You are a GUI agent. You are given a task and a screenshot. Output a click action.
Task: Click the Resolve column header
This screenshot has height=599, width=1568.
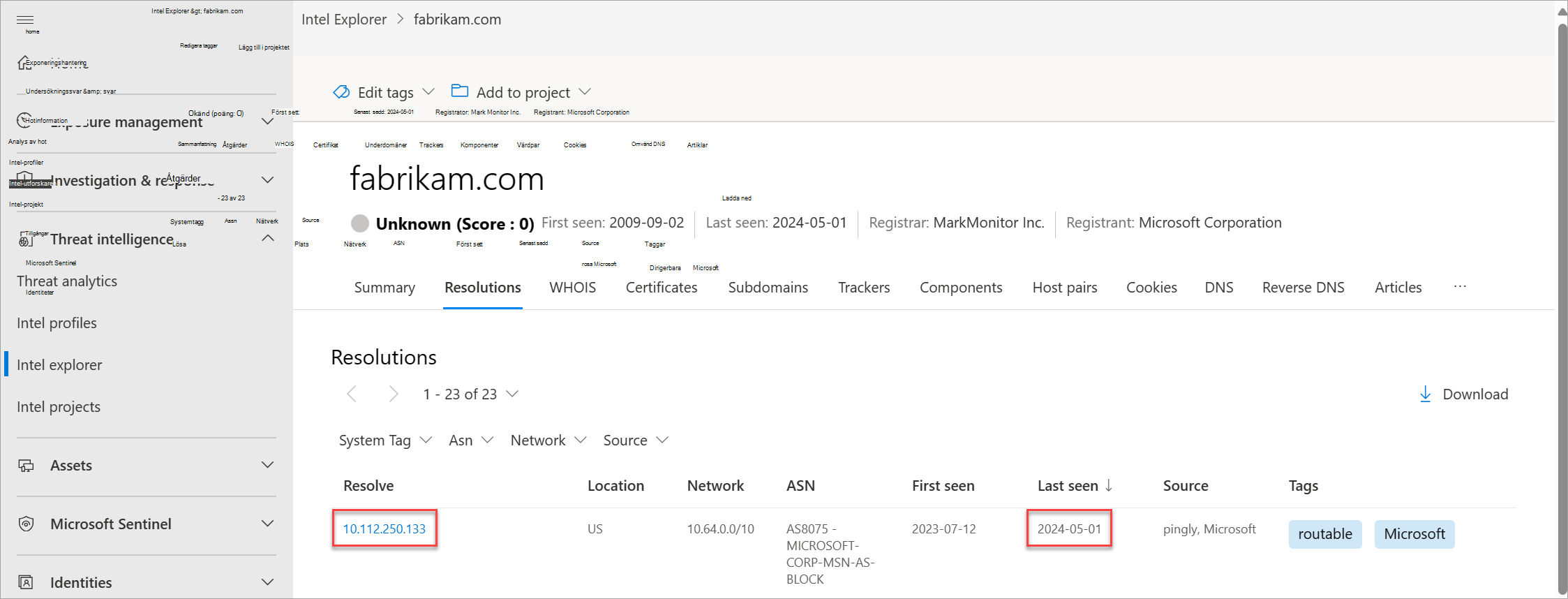[368, 486]
